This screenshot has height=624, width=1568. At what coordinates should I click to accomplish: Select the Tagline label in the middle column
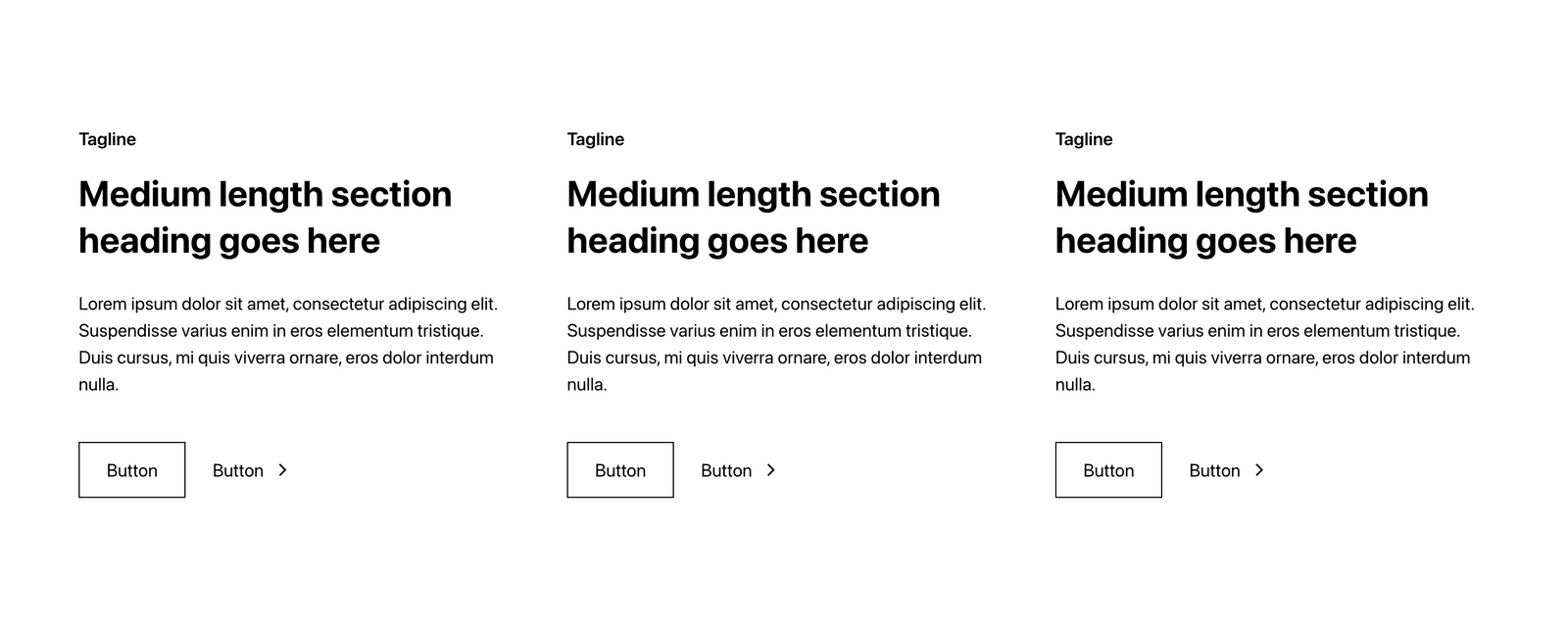[x=595, y=139]
